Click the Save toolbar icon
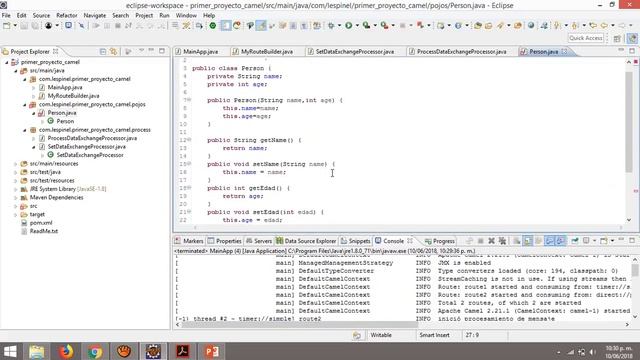 [24, 26]
